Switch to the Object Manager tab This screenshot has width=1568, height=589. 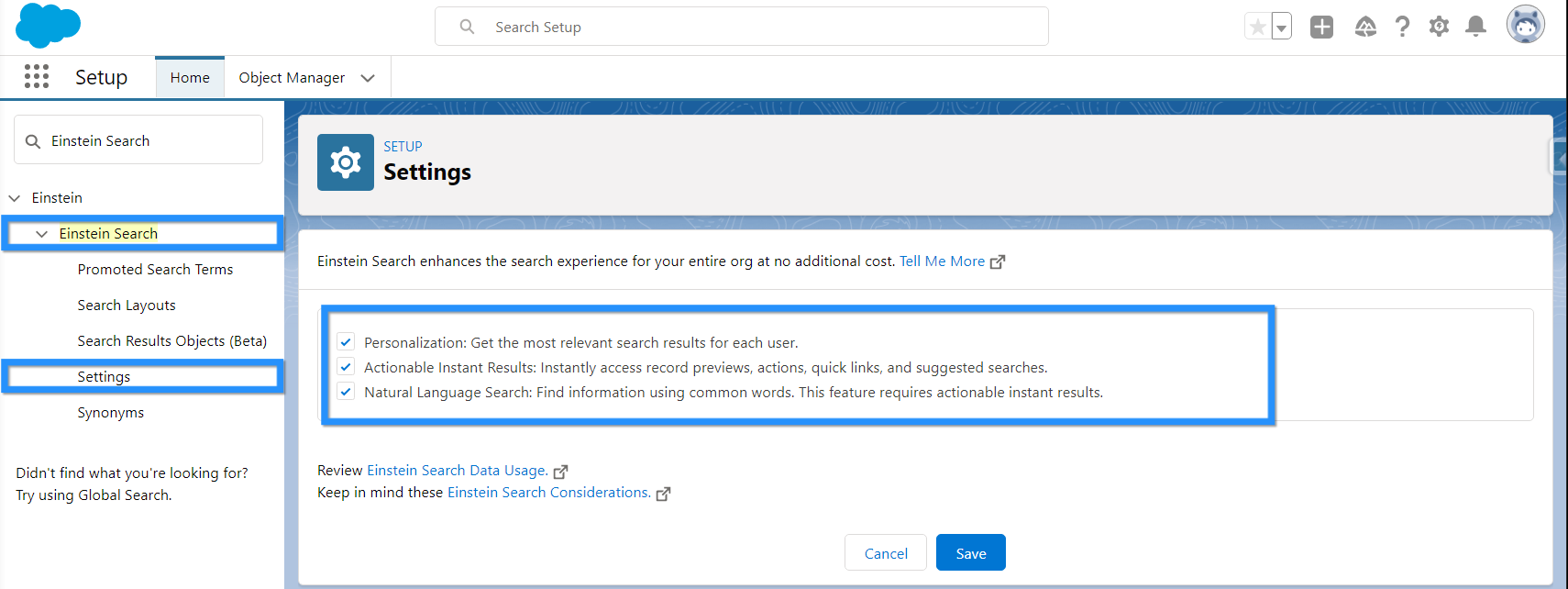292,78
